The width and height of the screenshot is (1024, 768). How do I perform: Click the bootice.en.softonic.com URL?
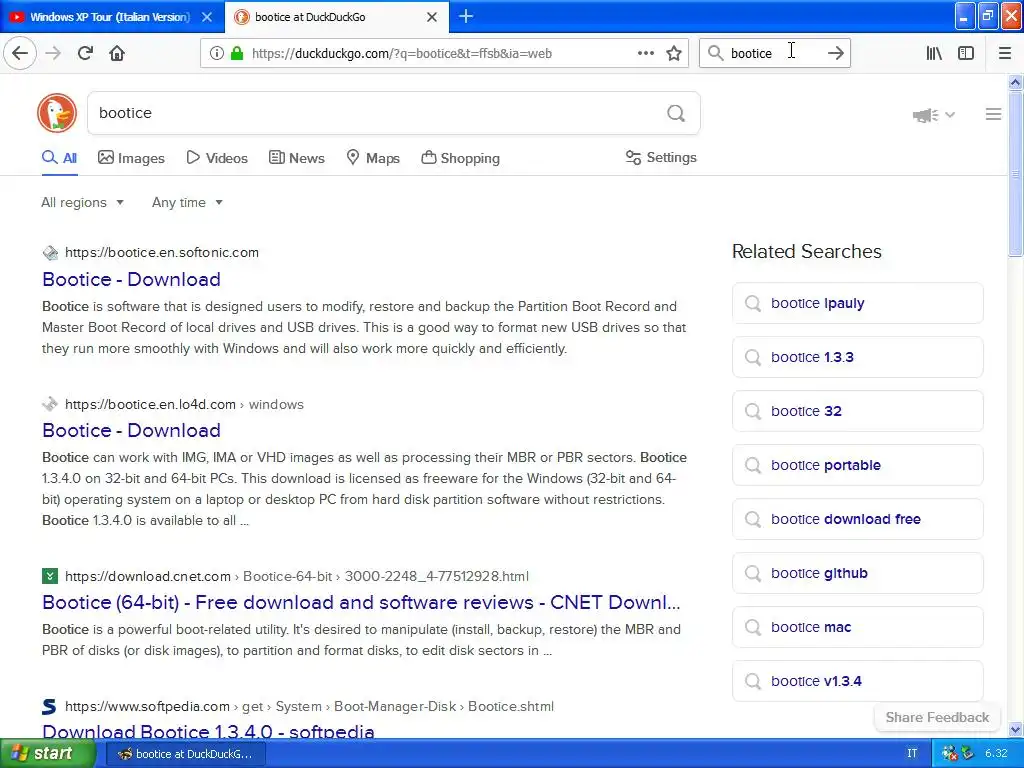[x=162, y=253]
